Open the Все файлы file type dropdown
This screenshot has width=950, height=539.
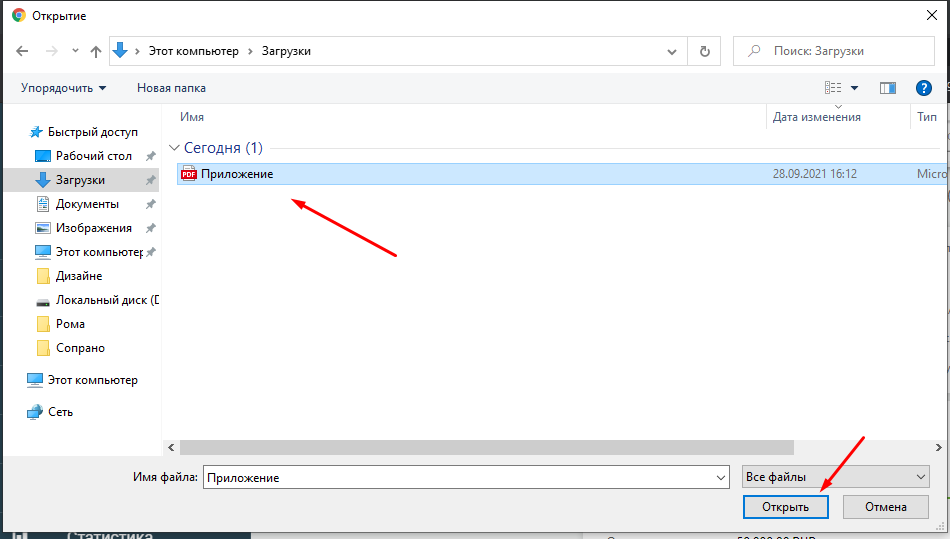click(836, 477)
